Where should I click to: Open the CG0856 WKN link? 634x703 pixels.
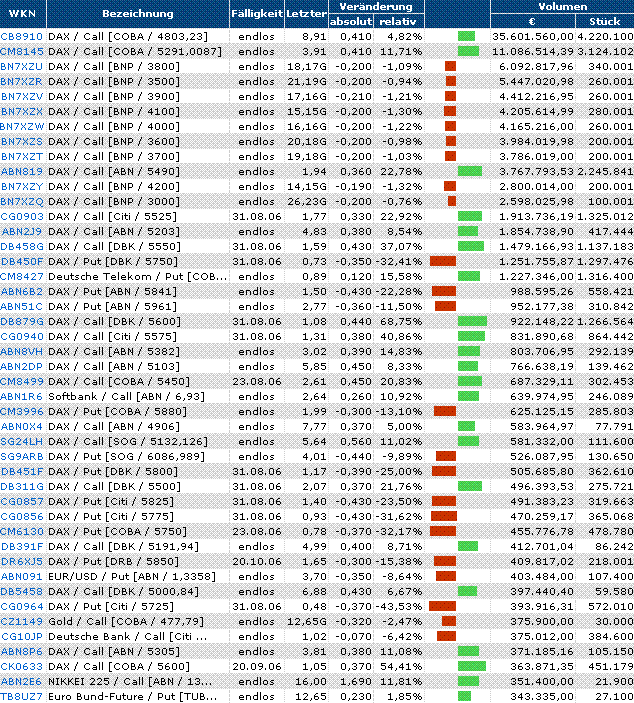click(22, 517)
